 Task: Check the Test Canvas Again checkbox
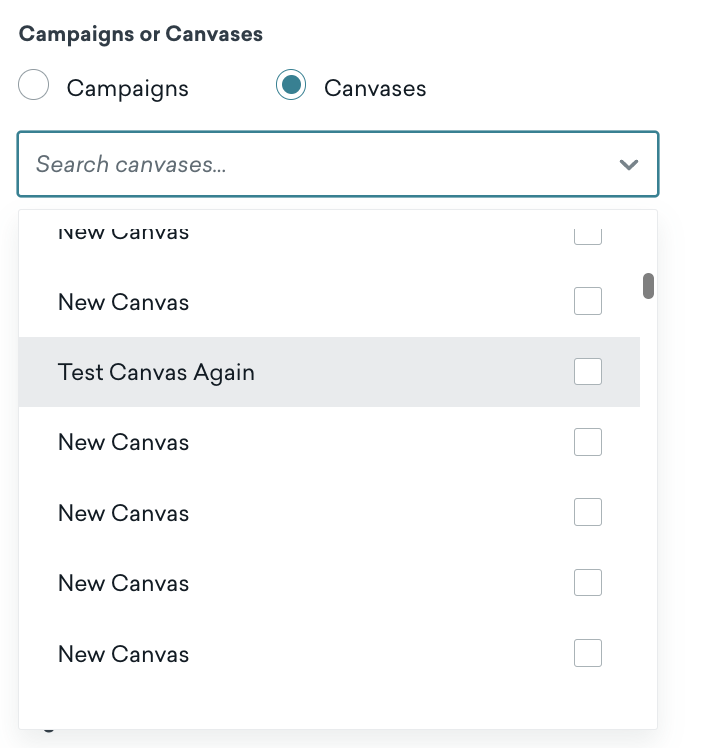[x=587, y=372]
